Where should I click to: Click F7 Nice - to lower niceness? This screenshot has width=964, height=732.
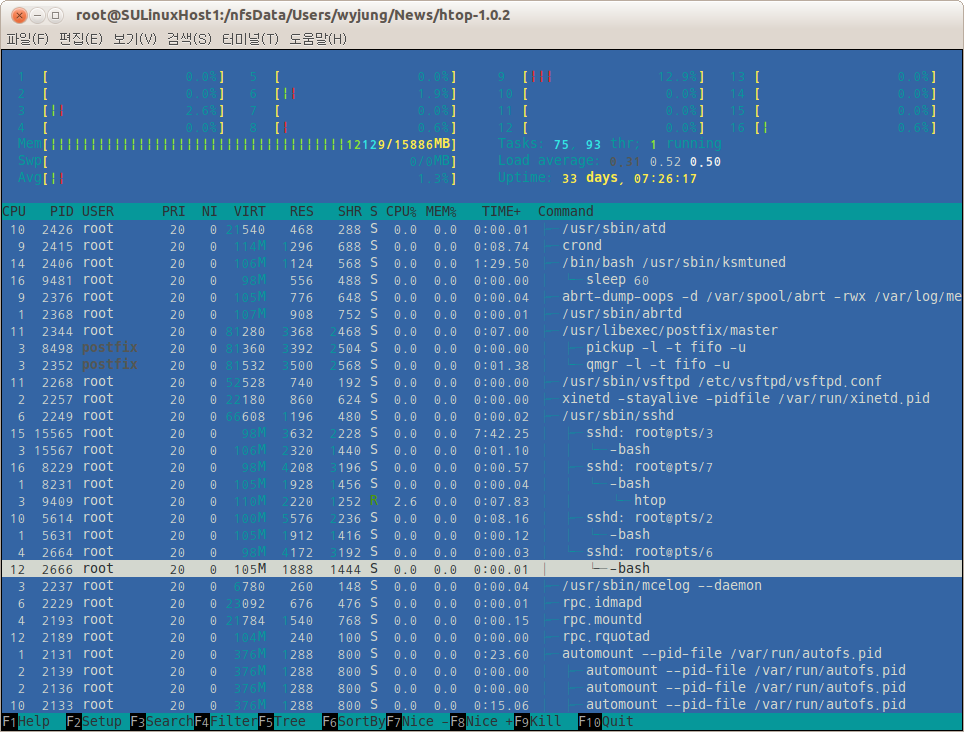417,721
